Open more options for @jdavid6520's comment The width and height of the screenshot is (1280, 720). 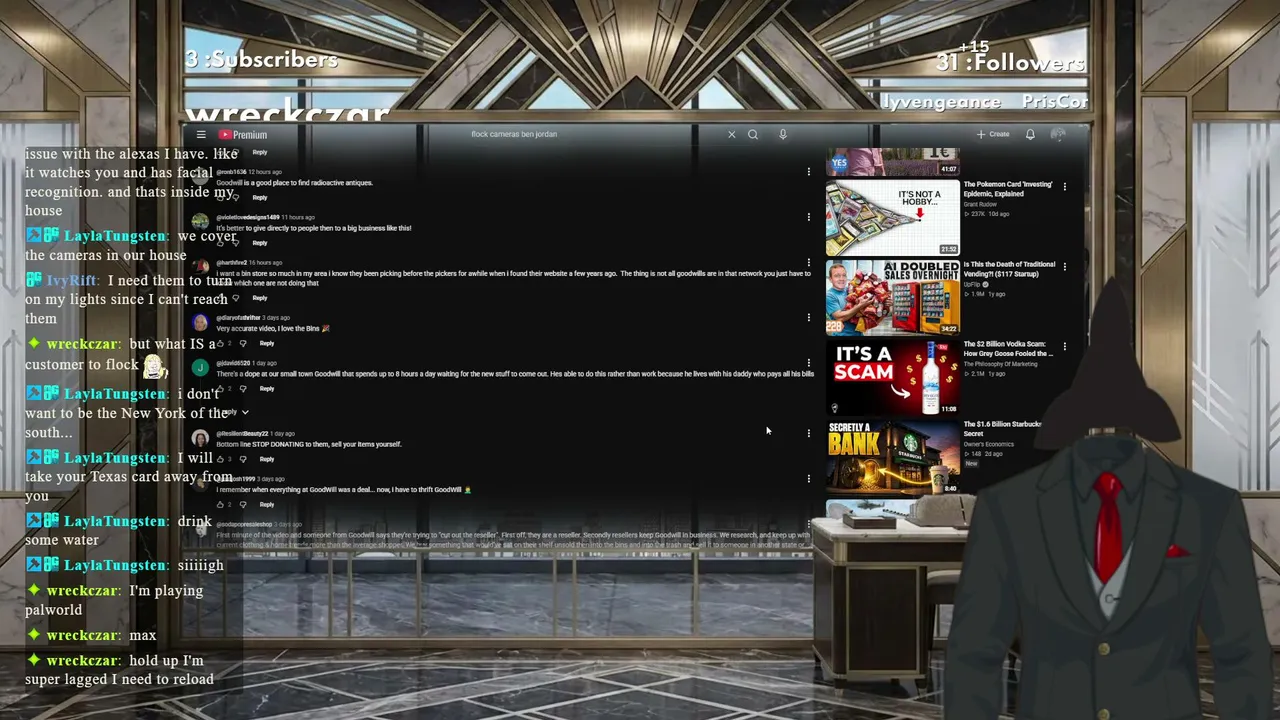808,363
